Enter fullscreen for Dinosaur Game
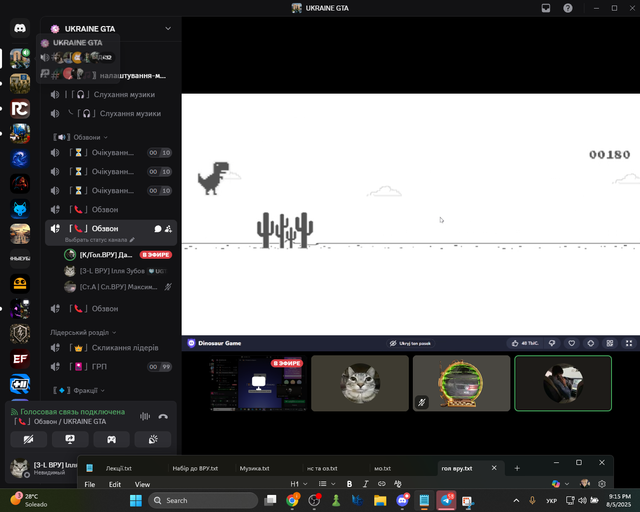This screenshot has width=640, height=512. (x=629, y=343)
